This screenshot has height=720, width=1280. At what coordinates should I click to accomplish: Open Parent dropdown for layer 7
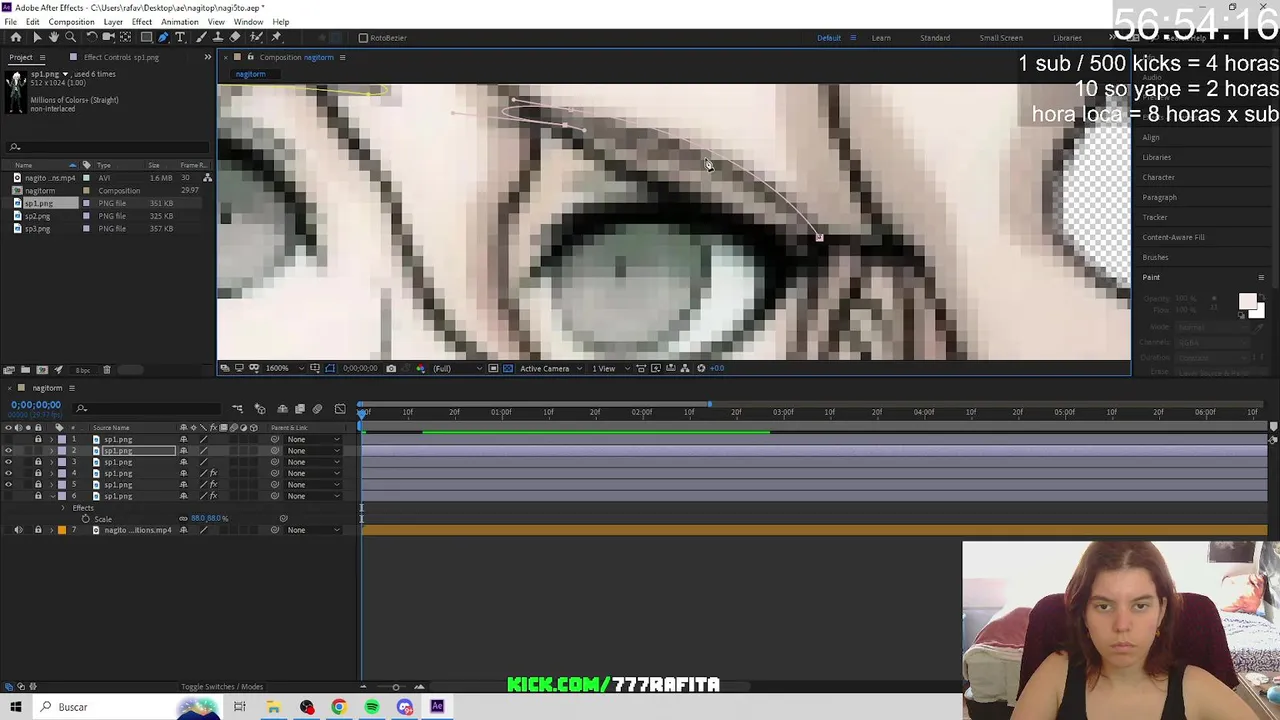tap(314, 530)
